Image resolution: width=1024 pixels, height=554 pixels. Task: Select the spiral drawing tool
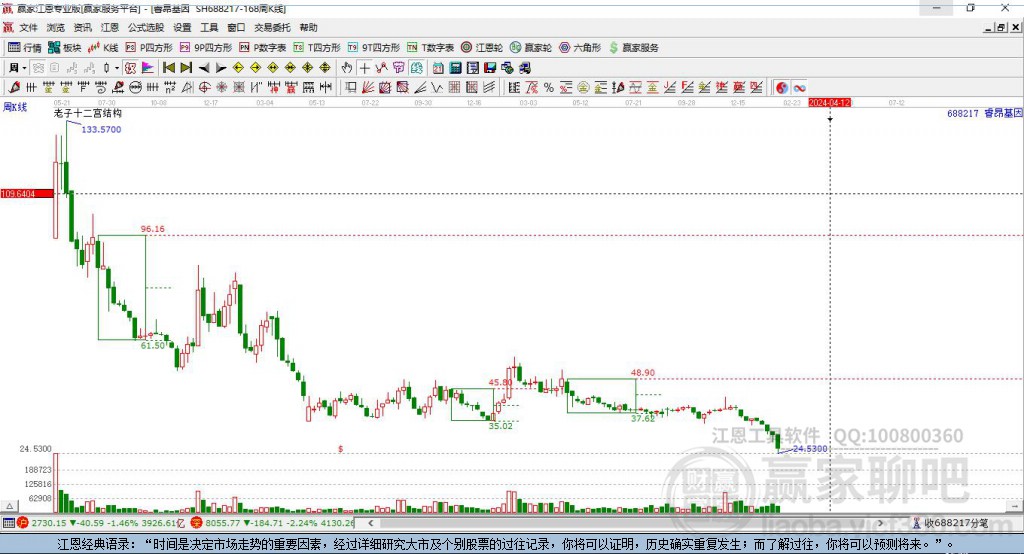click(x=101, y=88)
